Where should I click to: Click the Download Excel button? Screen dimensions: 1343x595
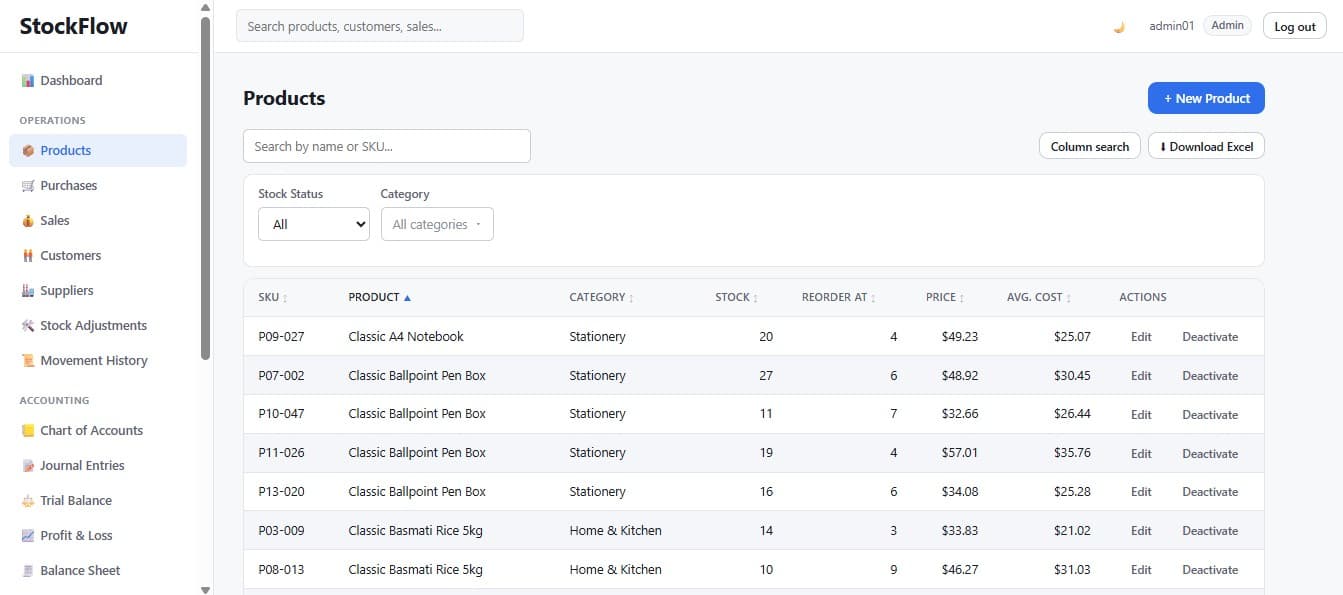coord(1206,146)
